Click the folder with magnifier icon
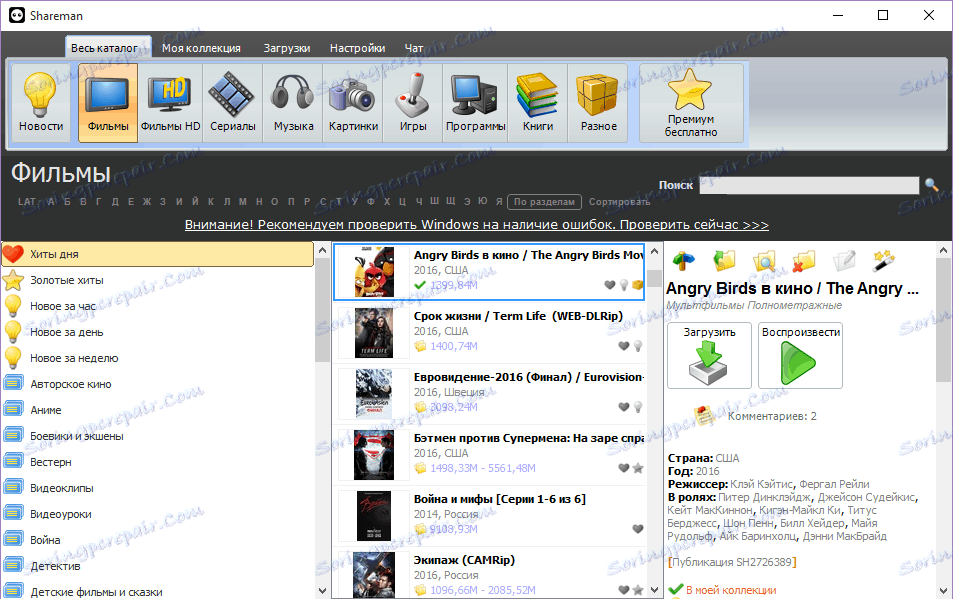The width and height of the screenshot is (953, 599). [764, 261]
